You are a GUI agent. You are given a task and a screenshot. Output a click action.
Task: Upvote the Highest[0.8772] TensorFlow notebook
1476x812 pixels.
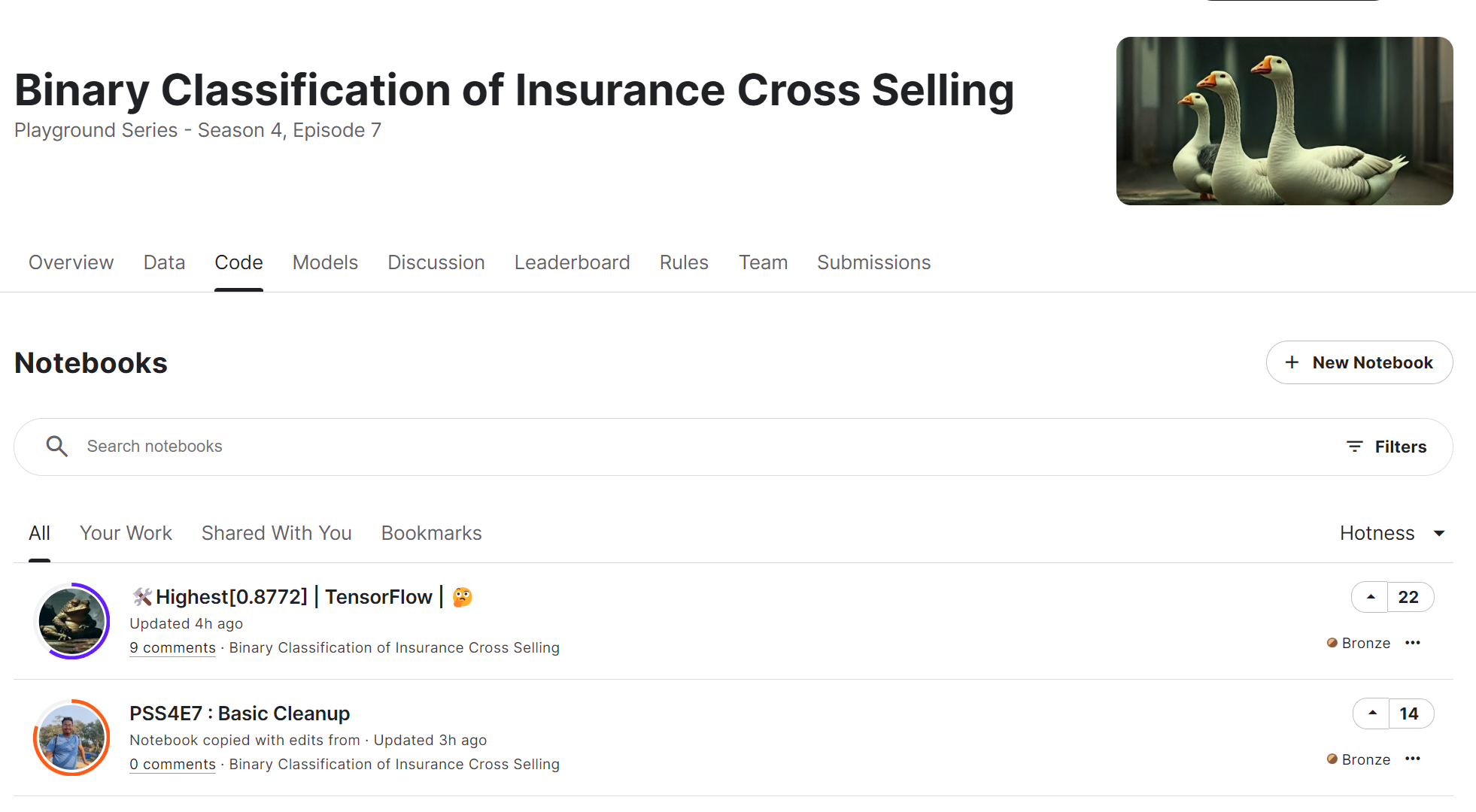tap(1370, 597)
